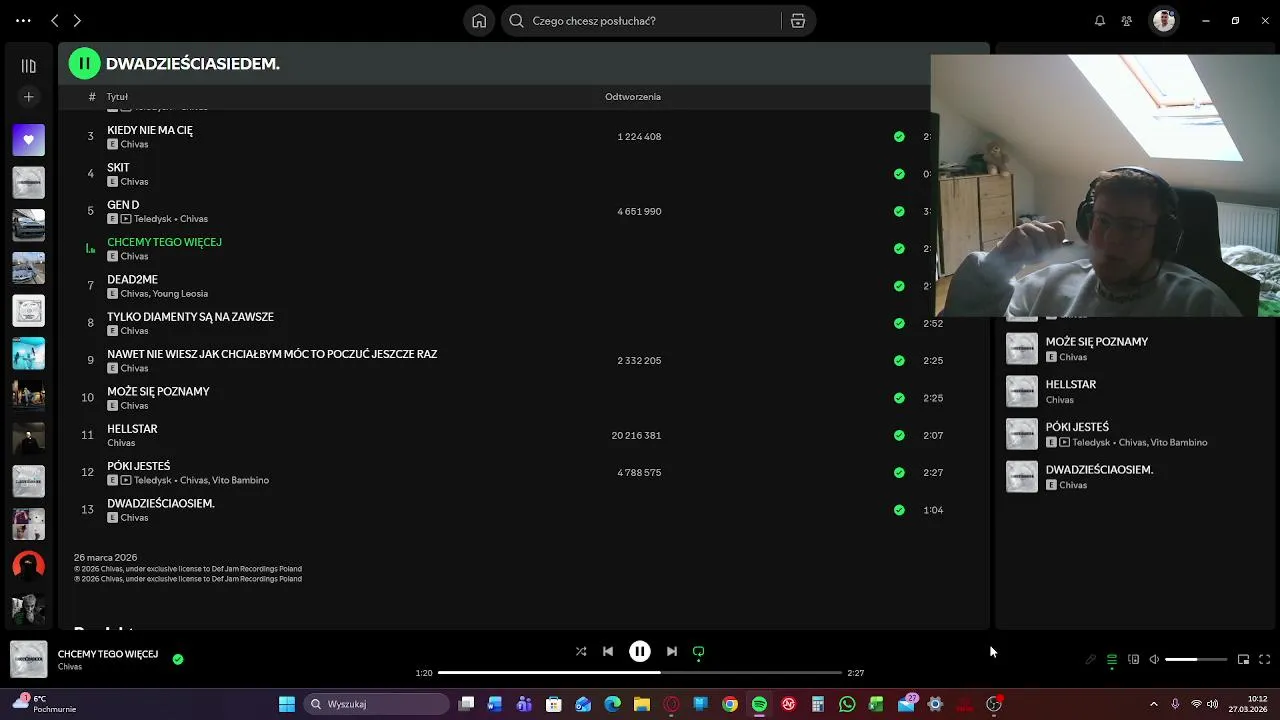Open Google Chrome from the taskbar

tap(730, 704)
